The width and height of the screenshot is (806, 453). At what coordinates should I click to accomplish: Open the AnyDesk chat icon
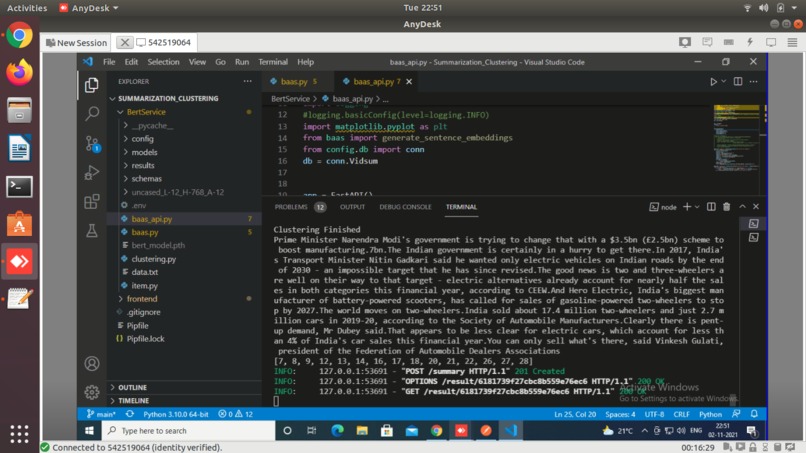coord(707,43)
